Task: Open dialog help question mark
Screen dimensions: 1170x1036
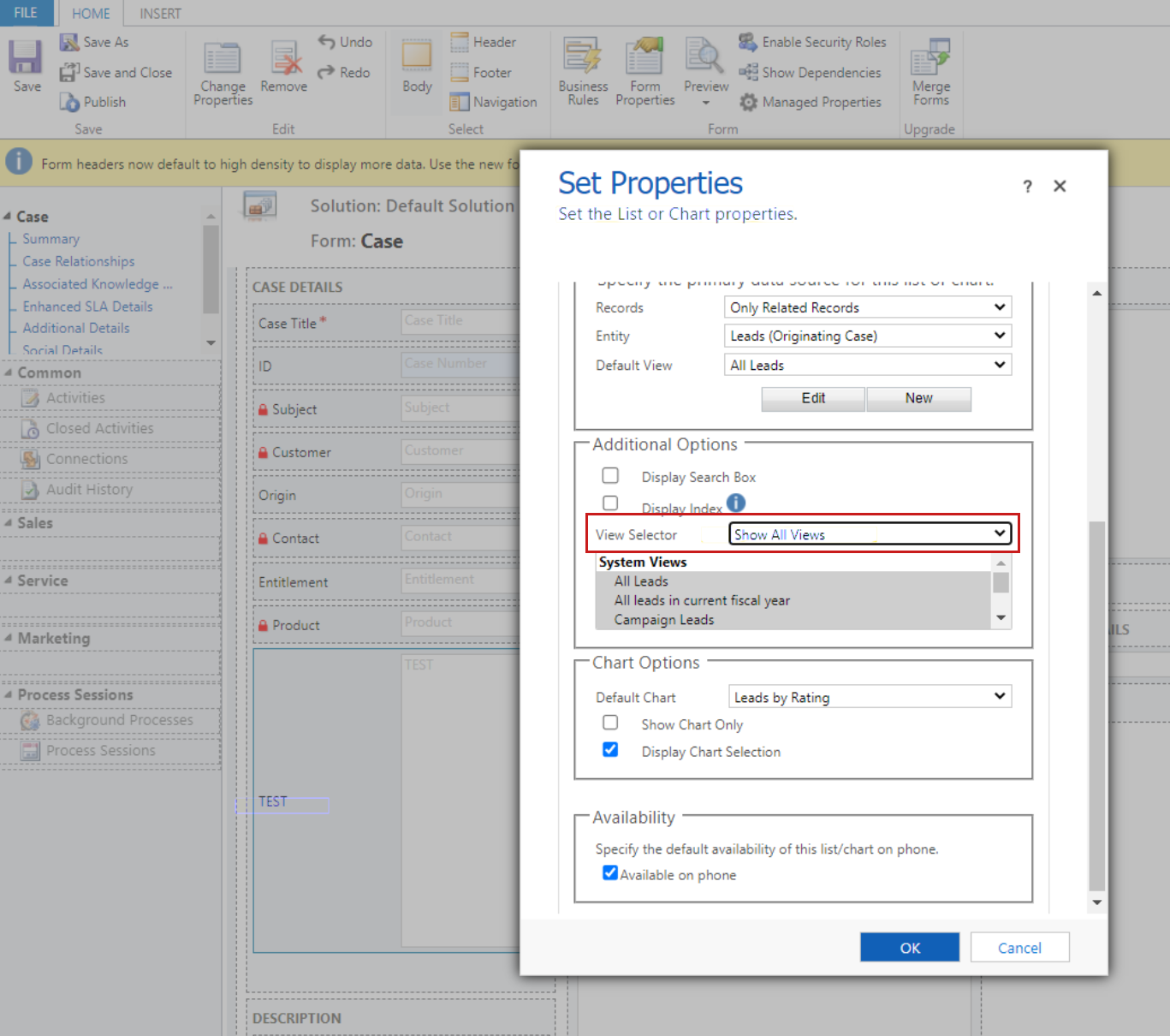Action: pyautogui.click(x=1027, y=187)
